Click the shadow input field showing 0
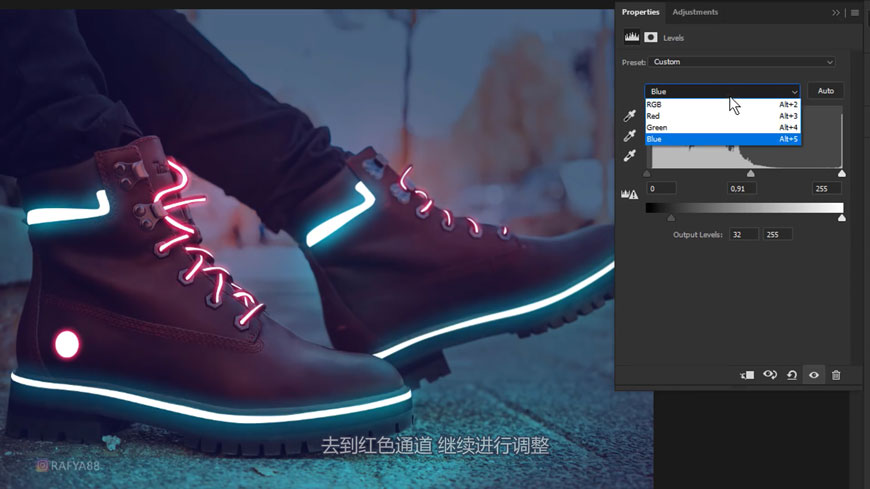870x489 pixels. pyautogui.click(x=661, y=189)
